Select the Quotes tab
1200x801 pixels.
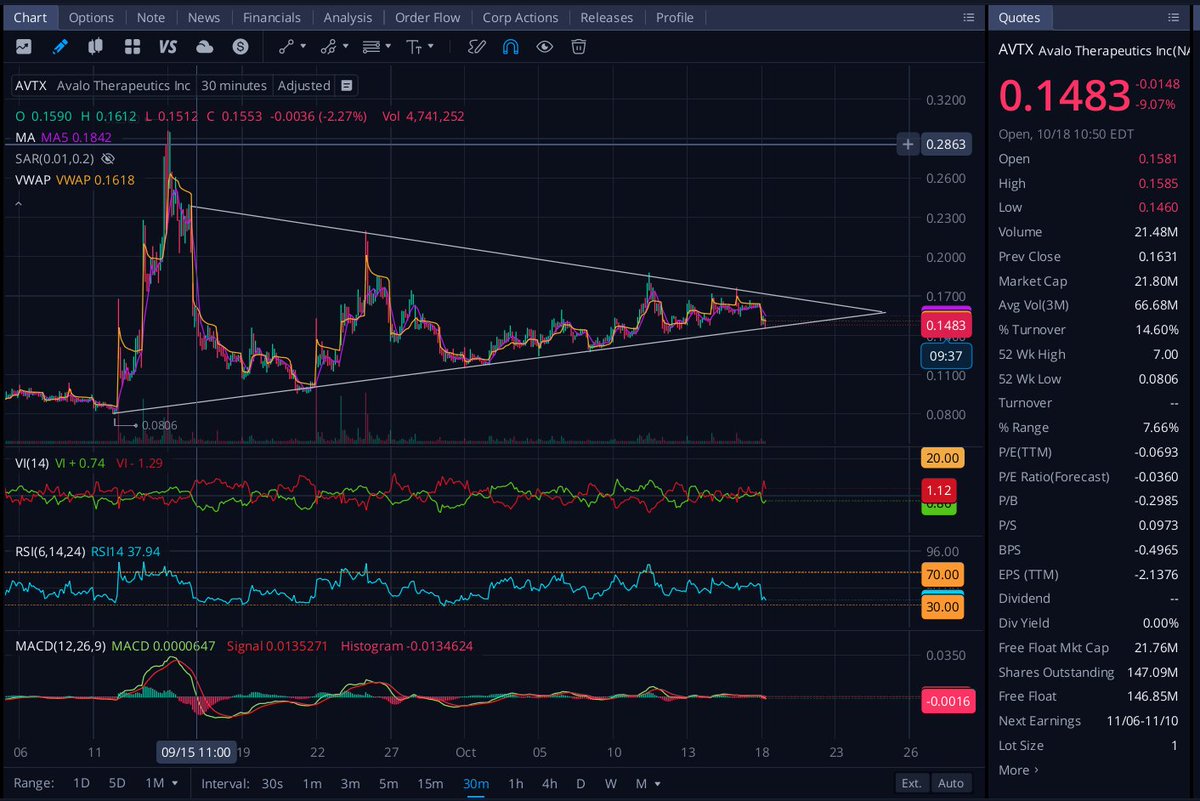coord(1019,17)
